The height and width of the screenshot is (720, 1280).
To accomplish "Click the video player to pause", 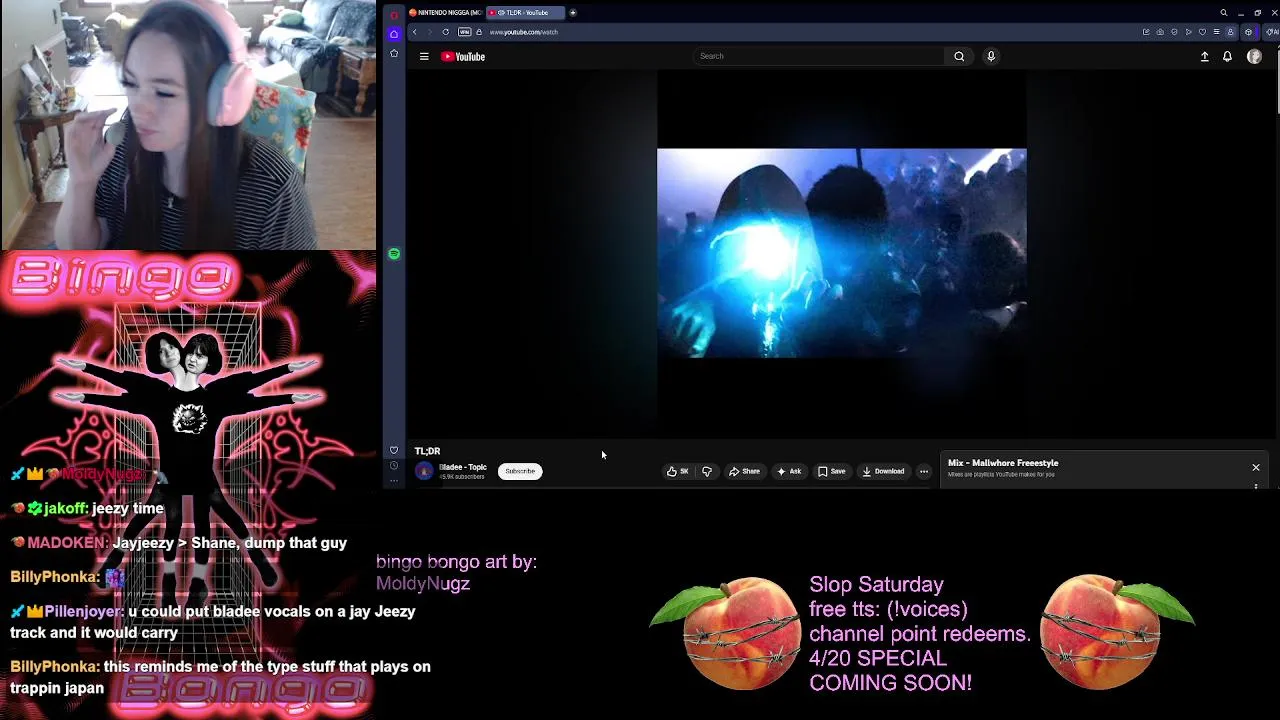I will [841, 253].
